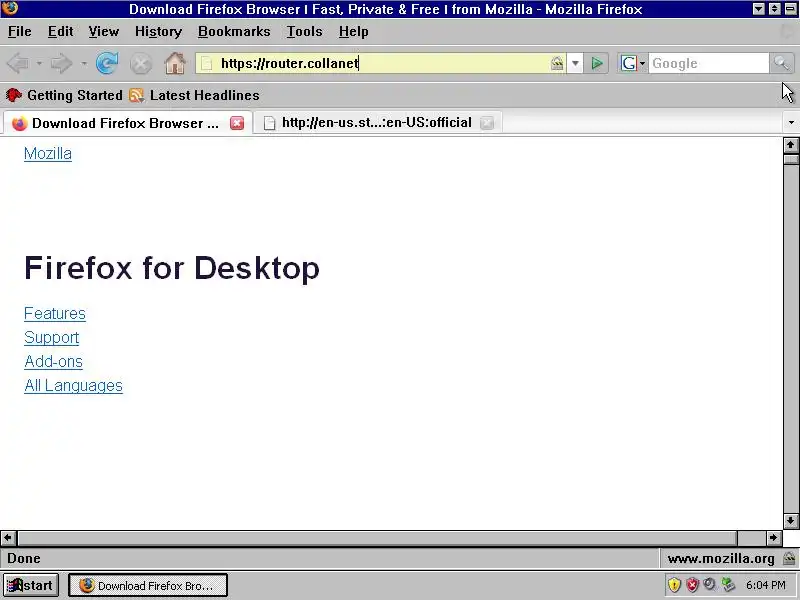Click the Download Firefox taskbar button
Image resolution: width=800 pixels, height=600 pixels.
click(148, 585)
